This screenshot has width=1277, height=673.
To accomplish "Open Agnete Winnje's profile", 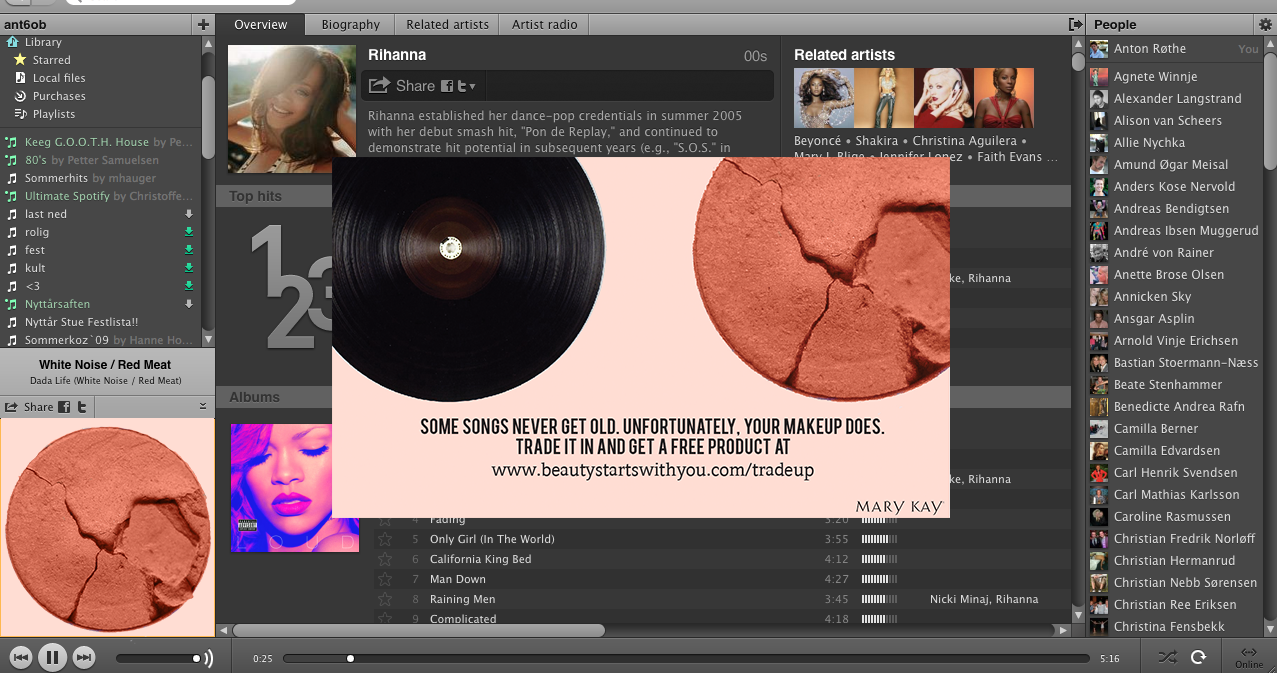I will point(1155,76).
